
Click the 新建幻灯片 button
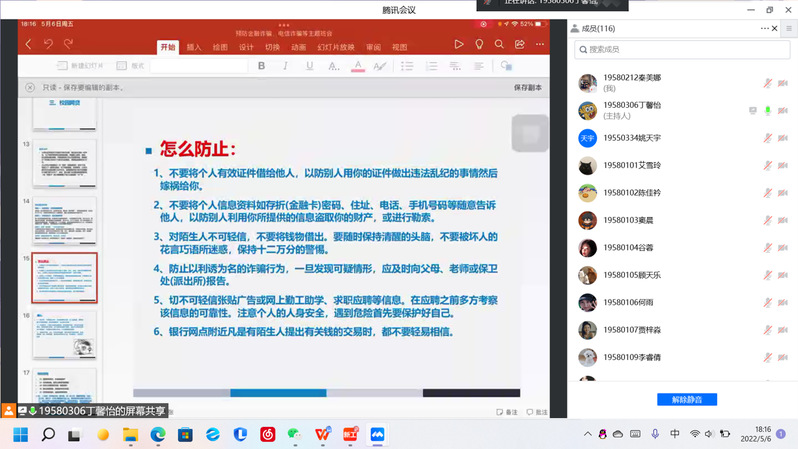79,66
